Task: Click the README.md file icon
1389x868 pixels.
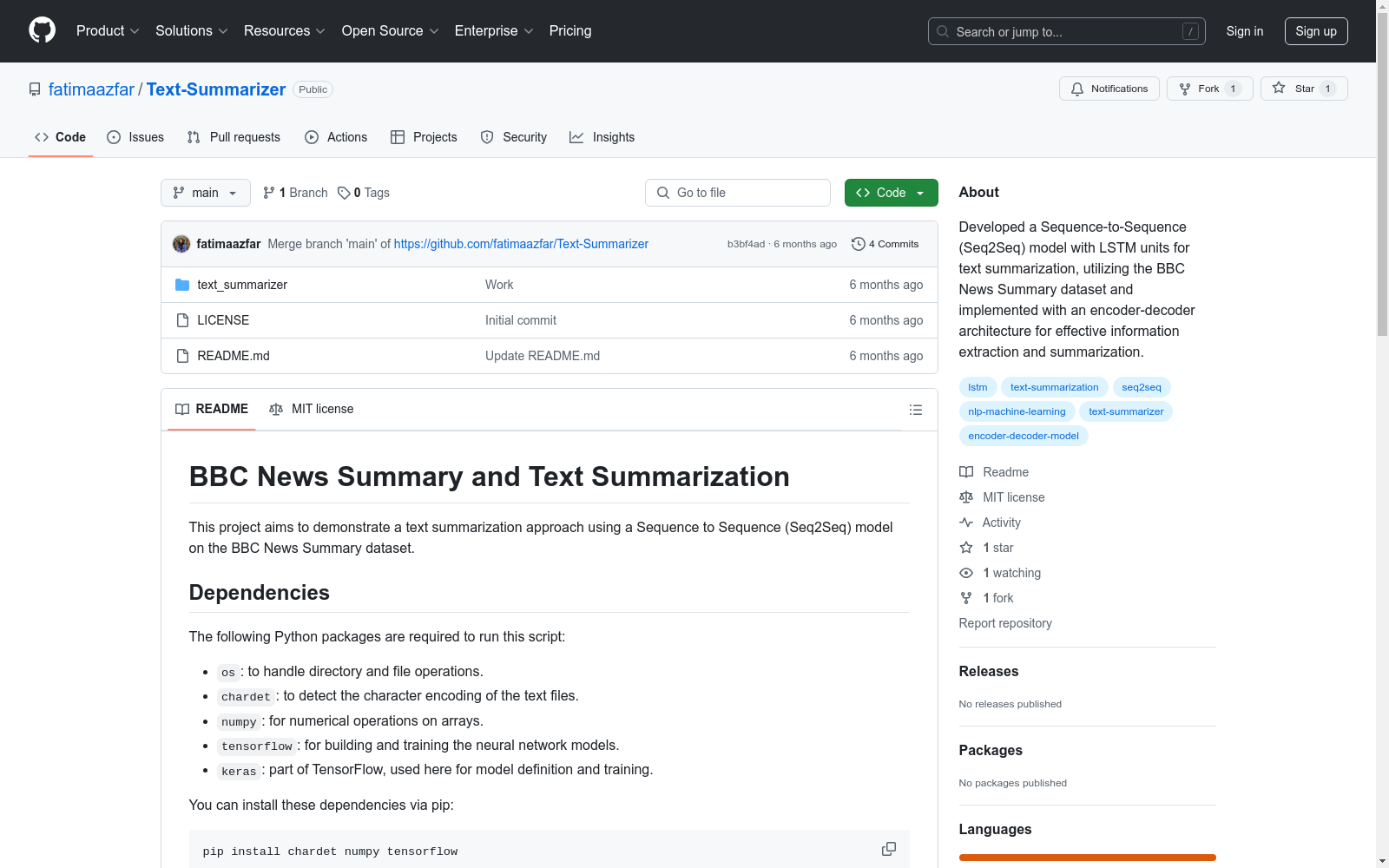Action: click(x=182, y=356)
